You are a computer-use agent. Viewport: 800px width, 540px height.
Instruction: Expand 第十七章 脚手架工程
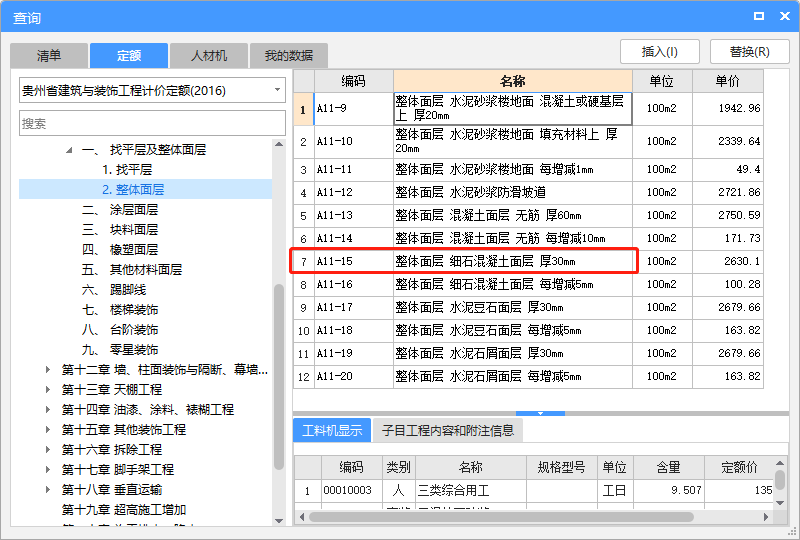point(48,470)
